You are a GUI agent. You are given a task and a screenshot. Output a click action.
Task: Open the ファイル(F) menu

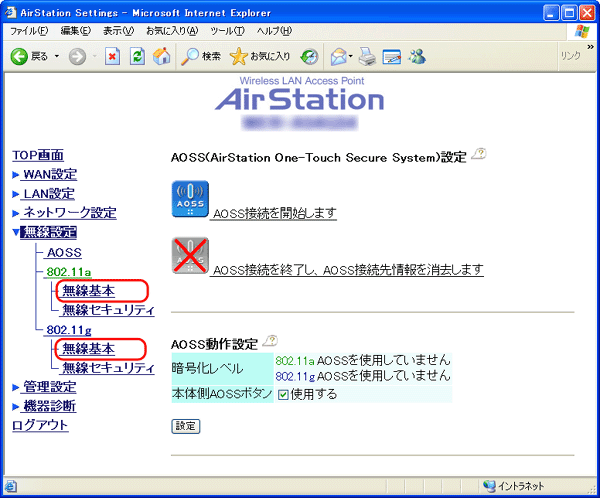[29, 31]
